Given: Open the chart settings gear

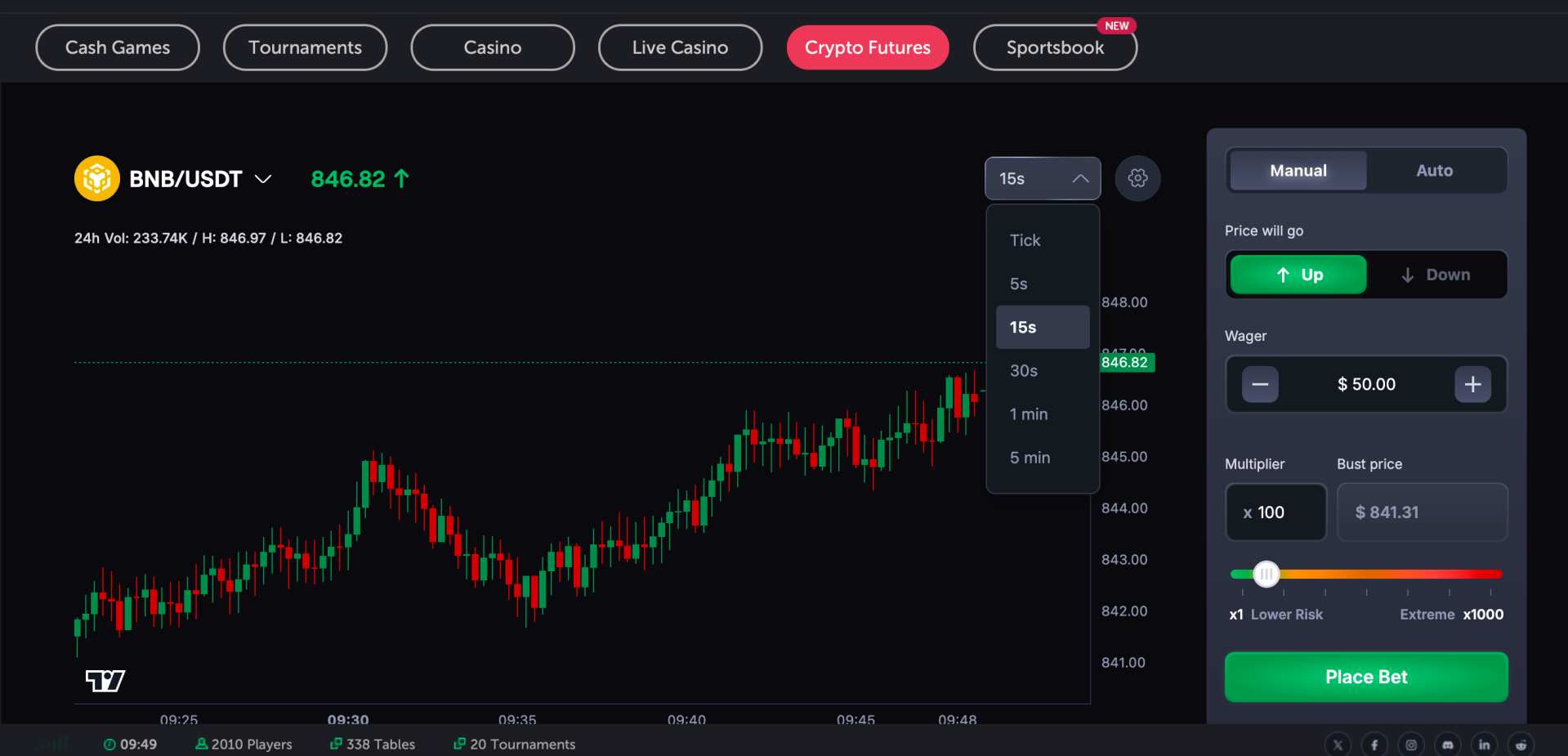Looking at the screenshot, I should pyautogui.click(x=1137, y=178).
